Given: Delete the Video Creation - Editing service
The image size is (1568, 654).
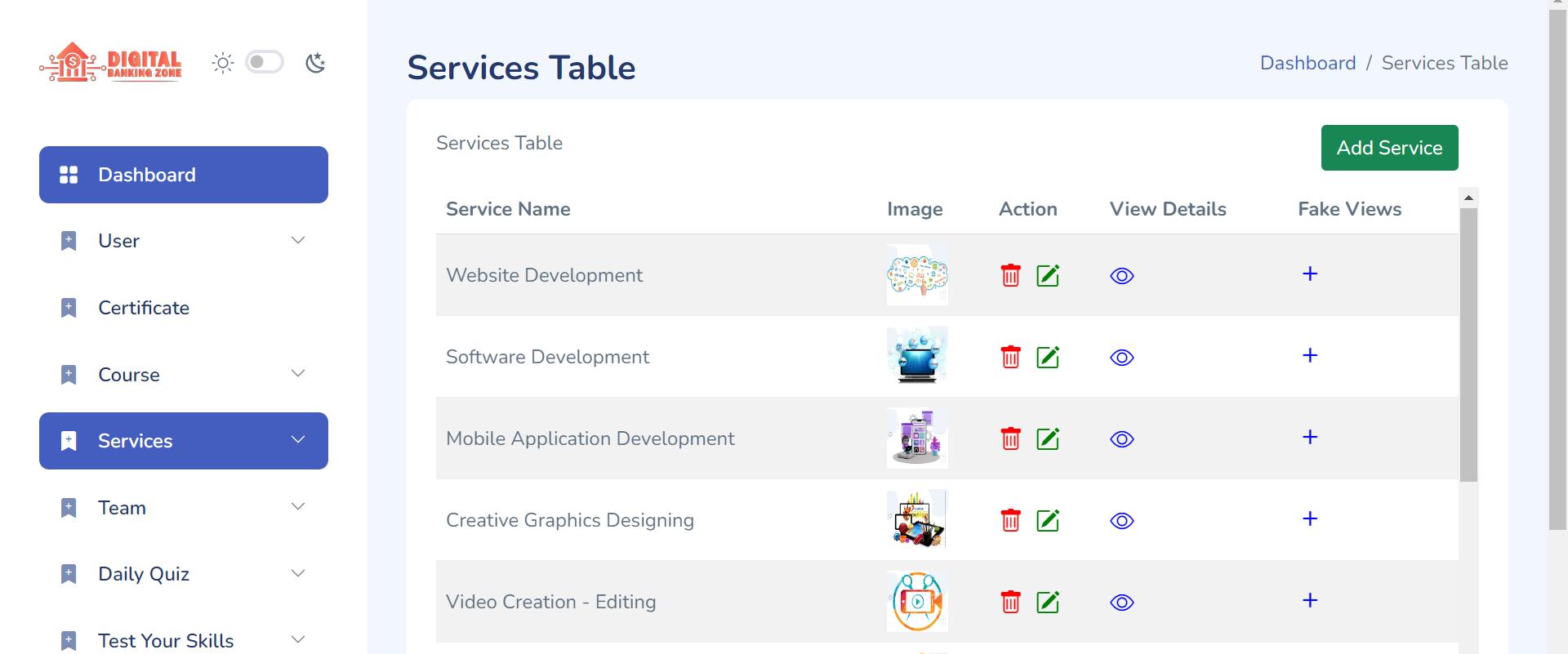Looking at the screenshot, I should pos(1010,602).
